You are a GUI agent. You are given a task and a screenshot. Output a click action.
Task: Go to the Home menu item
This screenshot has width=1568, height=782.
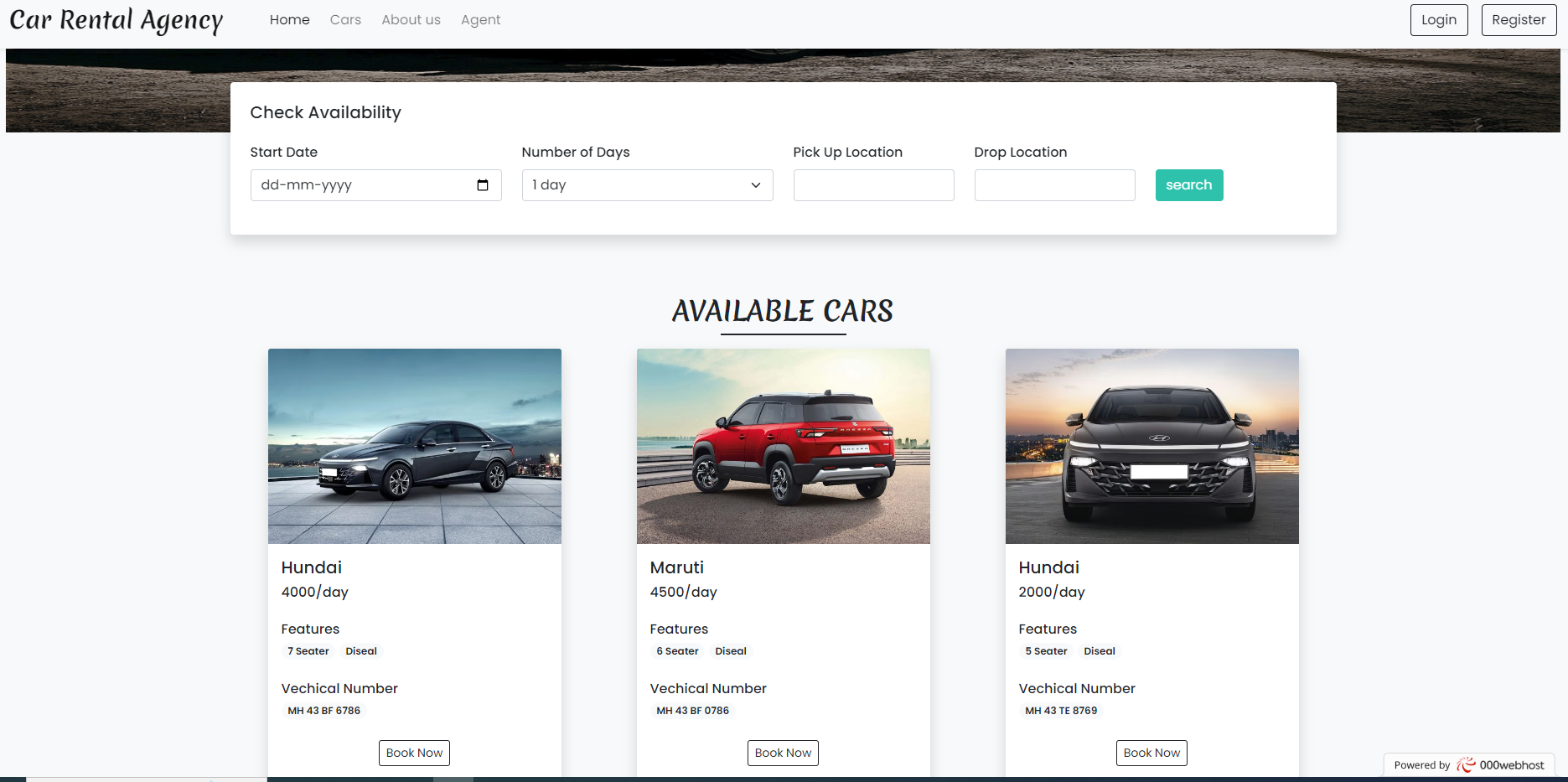289,20
